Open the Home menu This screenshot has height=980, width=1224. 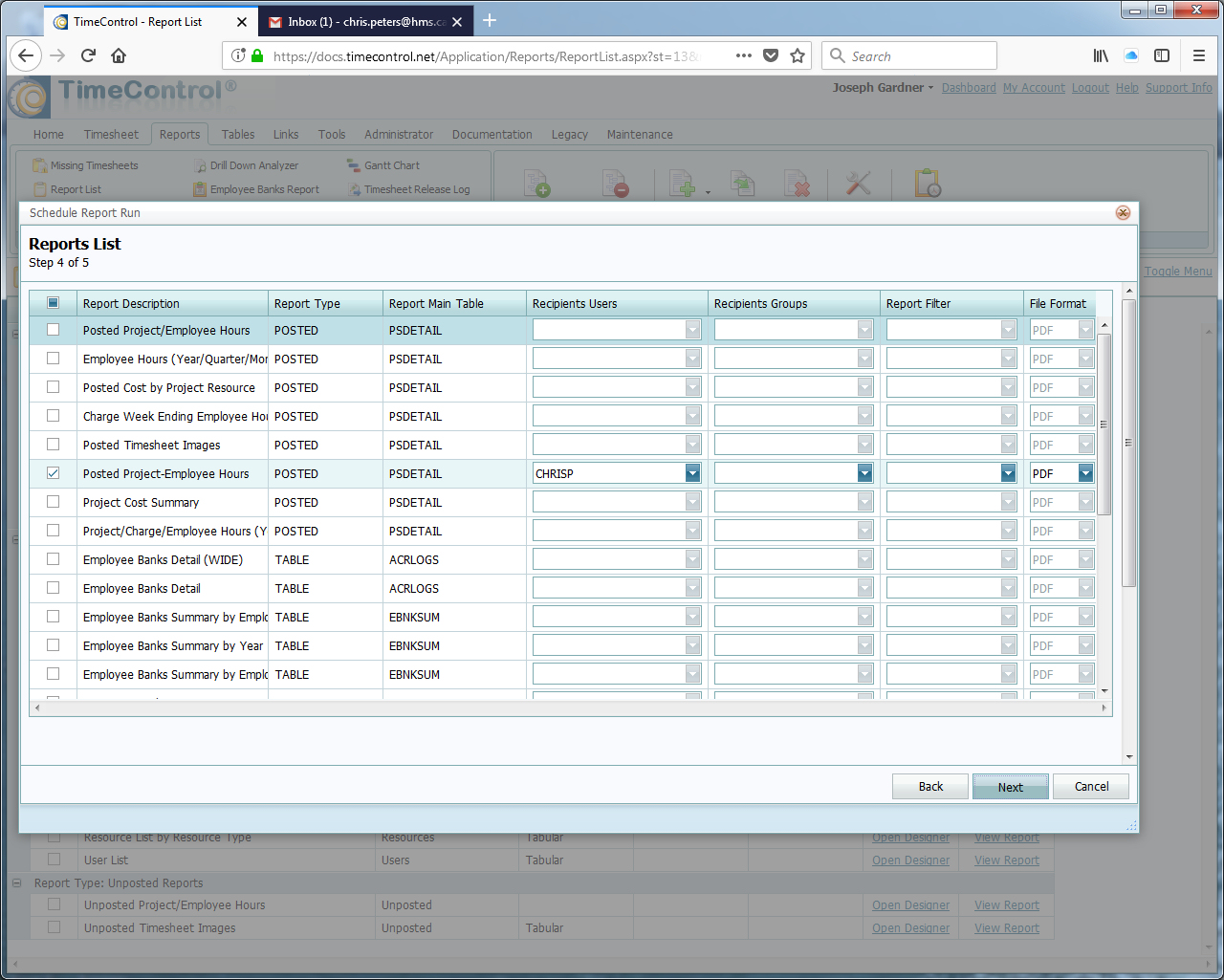pyautogui.click(x=49, y=135)
